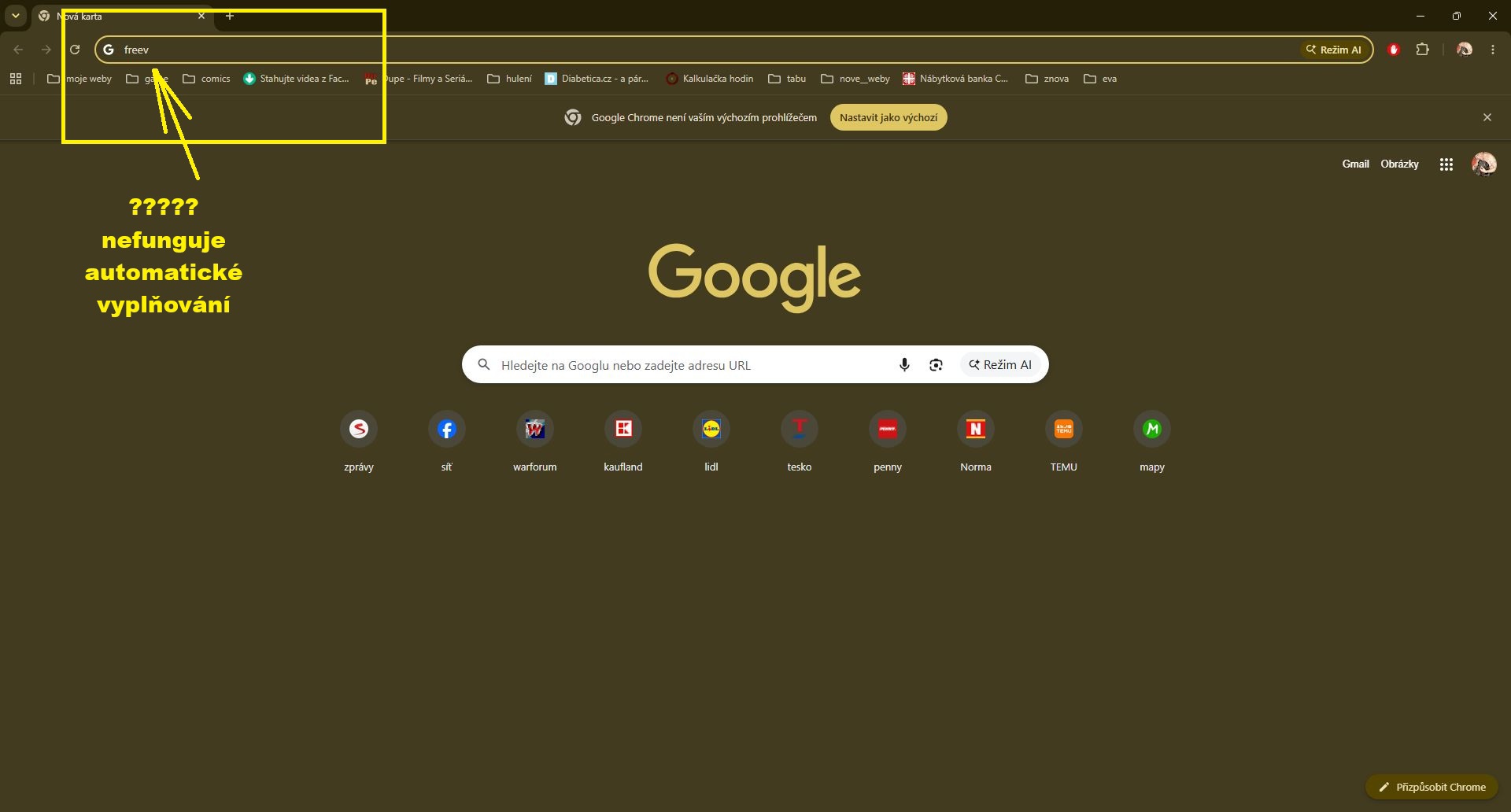
Task: Open Google Lens image search icon
Action: (x=936, y=364)
